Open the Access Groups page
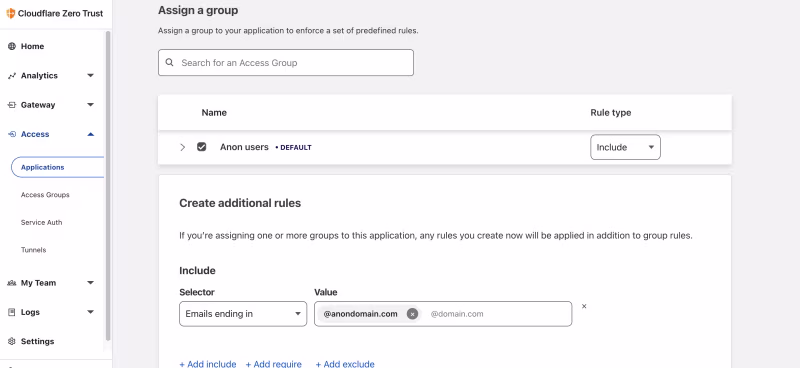 (x=45, y=195)
